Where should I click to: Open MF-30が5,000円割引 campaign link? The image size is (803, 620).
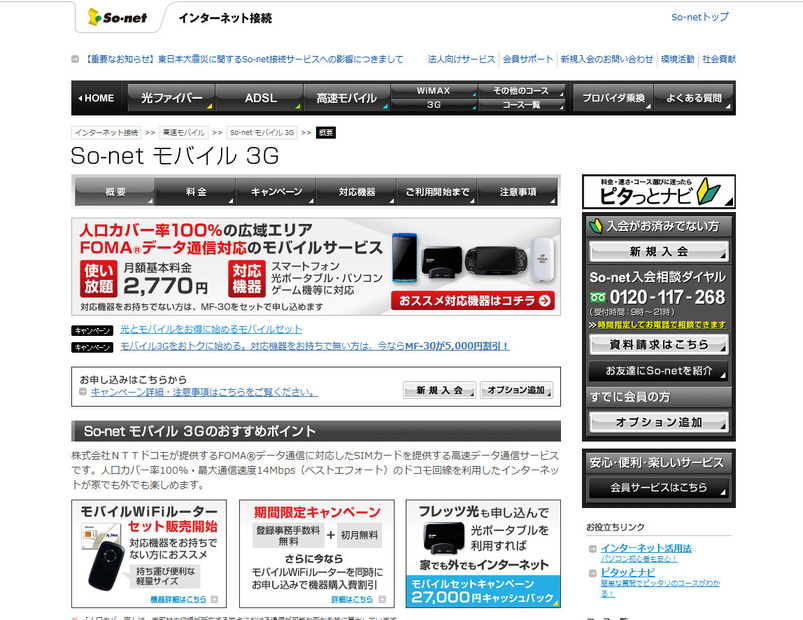[x=314, y=346]
